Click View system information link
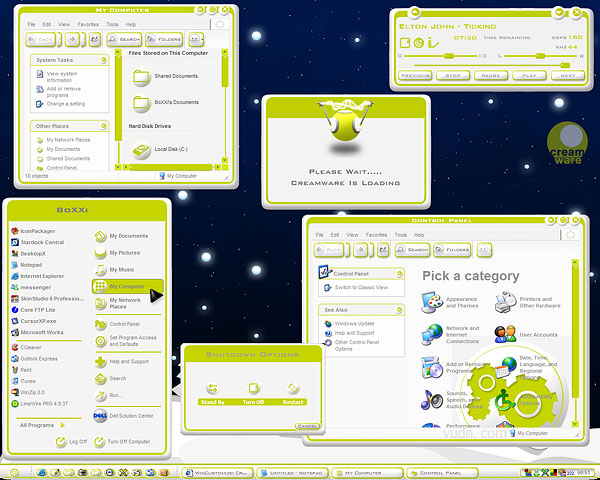Screen dimensions: 600x480 pyautogui.click(x=62, y=77)
